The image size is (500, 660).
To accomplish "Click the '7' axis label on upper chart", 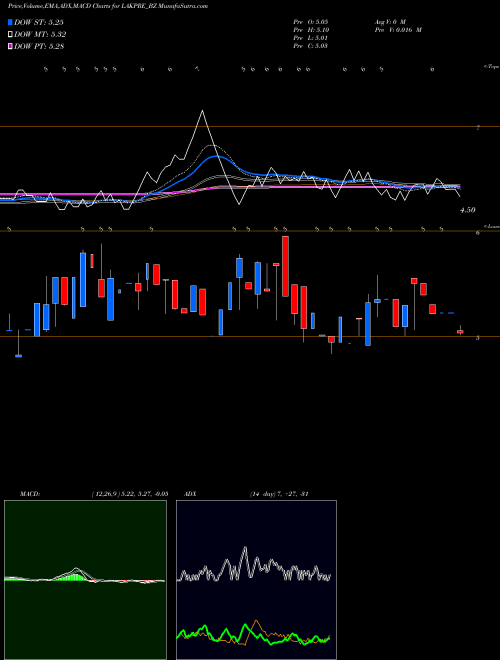I will [x=478, y=128].
